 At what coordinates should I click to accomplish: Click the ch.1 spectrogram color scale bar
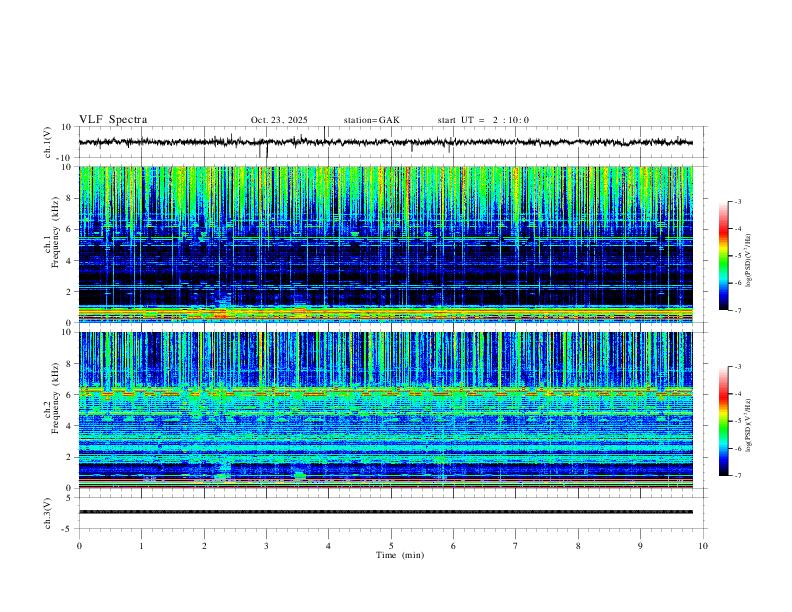(723, 255)
